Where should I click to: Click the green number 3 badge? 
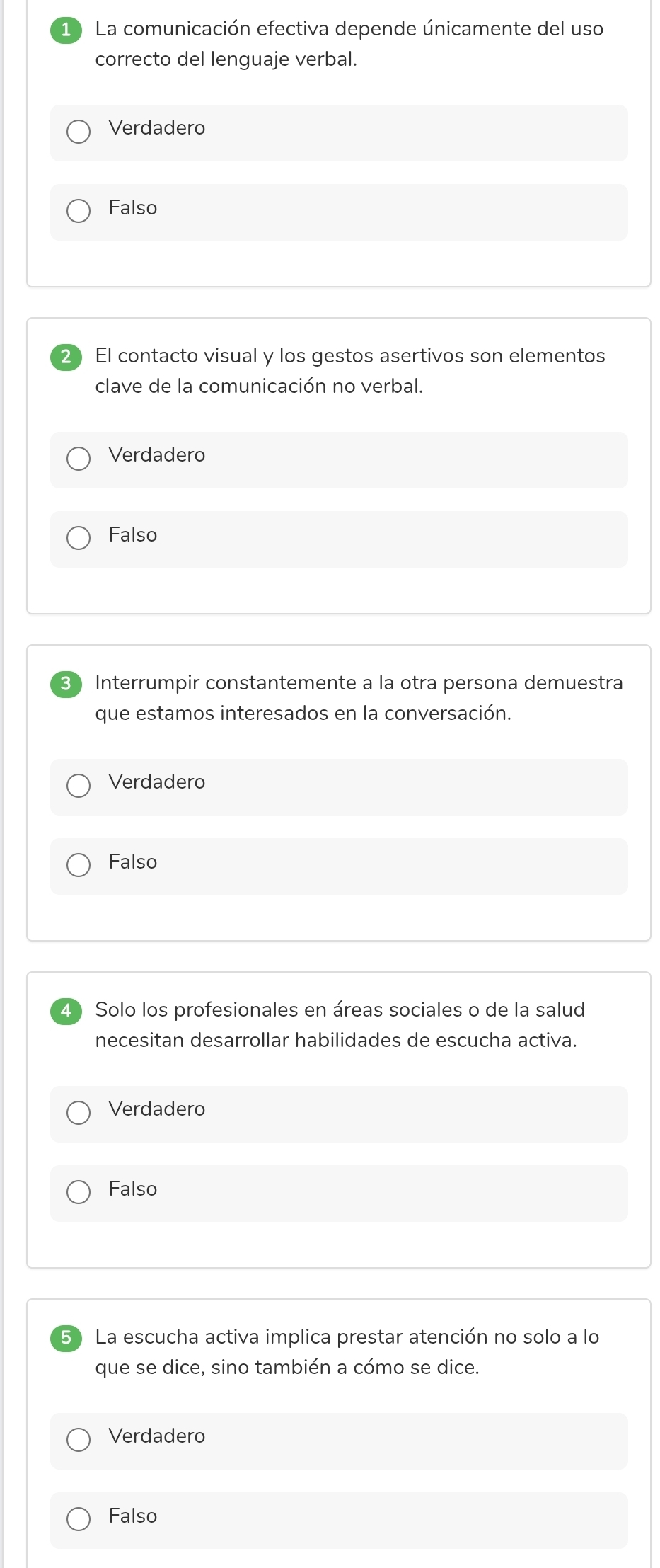tap(66, 684)
